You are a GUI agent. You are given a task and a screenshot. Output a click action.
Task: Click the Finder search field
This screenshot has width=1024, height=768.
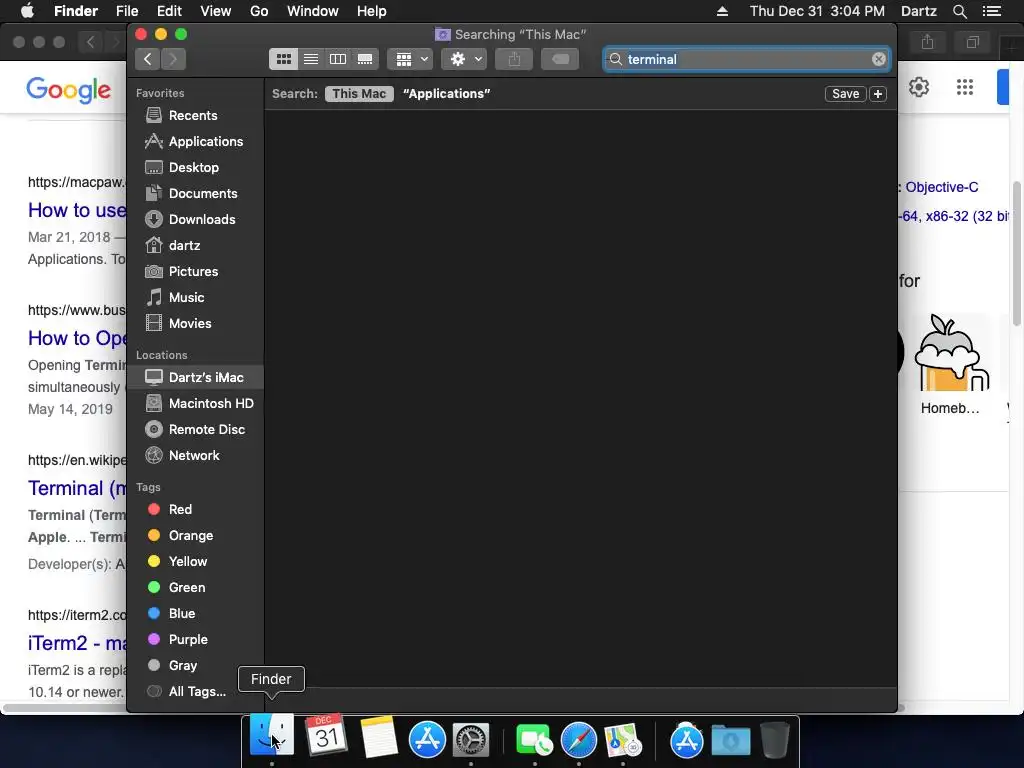pos(746,59)
